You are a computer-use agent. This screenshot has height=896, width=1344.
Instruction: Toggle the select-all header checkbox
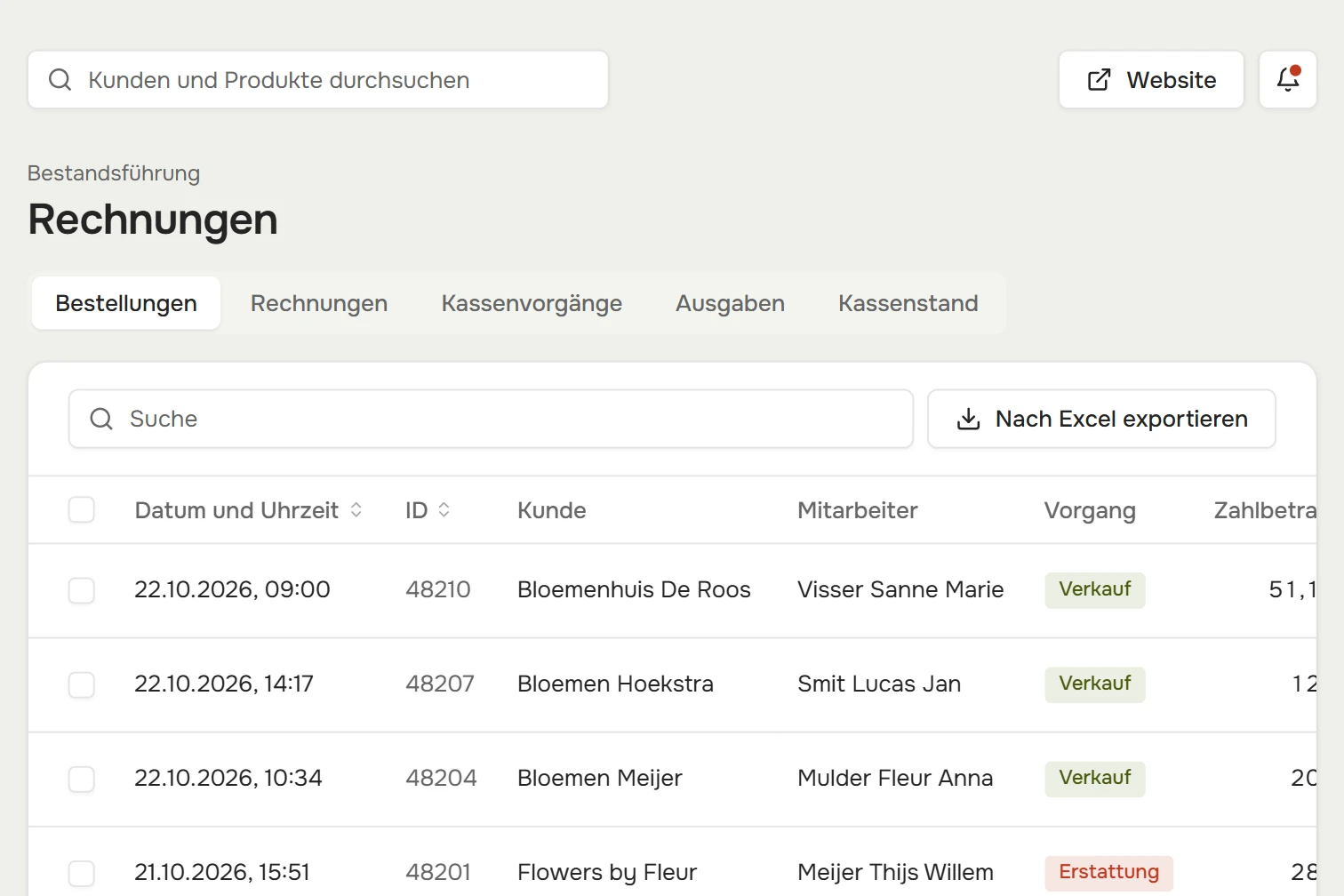82,510
